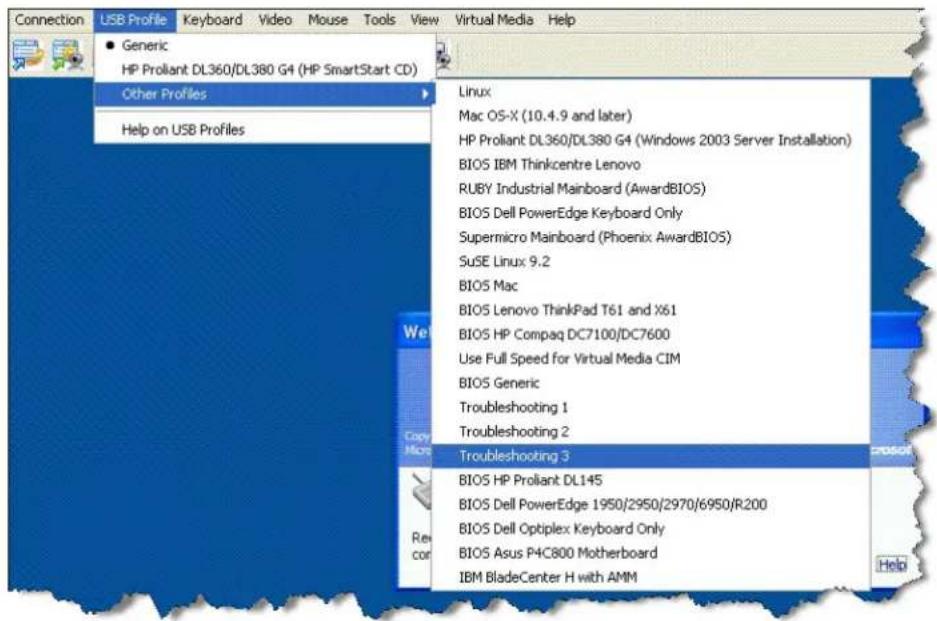Expand the Other Profiles submenu
The image size is (937, 621).
pyautogui.click(x=264, y=94)
